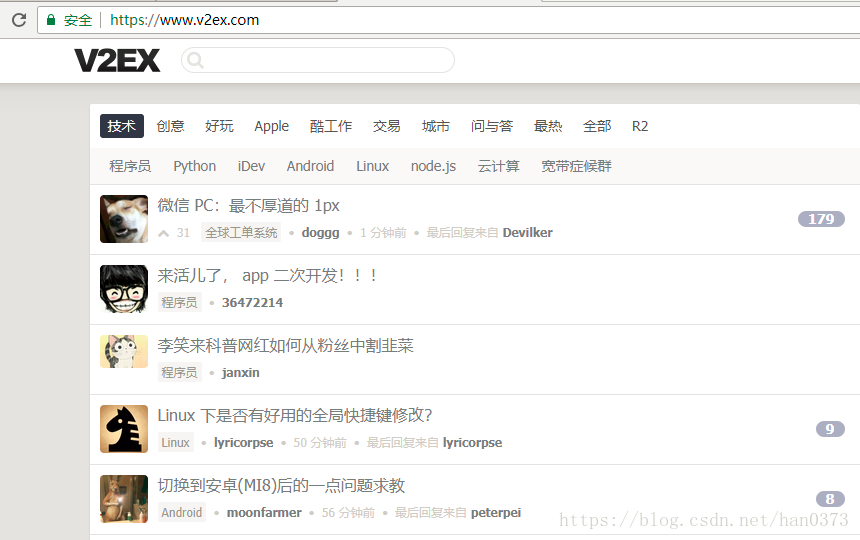Open the 云计算 node link
The image size is (860, 540).
499,166
